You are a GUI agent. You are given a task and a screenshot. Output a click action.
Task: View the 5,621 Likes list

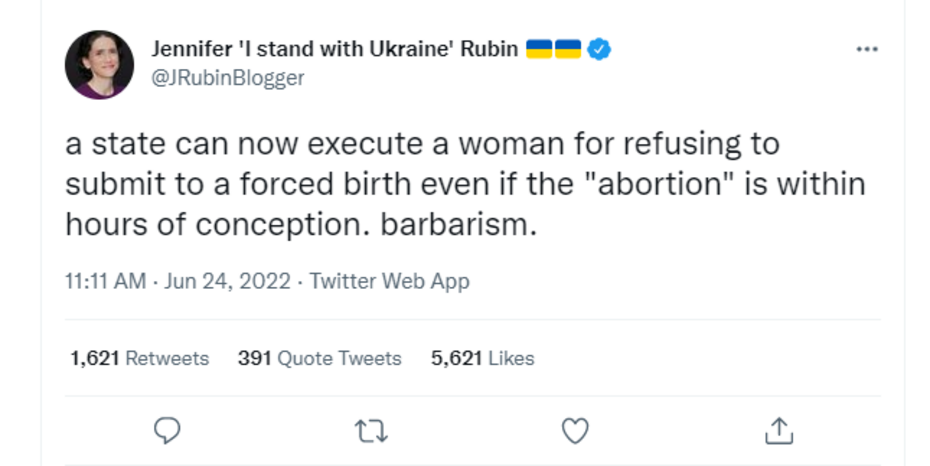click(x=482, y=358)
